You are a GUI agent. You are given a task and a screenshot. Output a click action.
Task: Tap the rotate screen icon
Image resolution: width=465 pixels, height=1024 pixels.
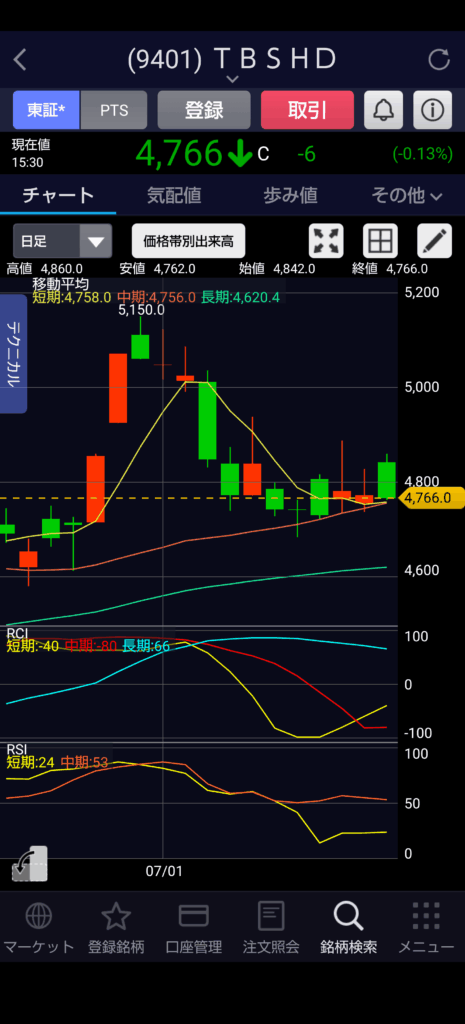tap(29, 864)
